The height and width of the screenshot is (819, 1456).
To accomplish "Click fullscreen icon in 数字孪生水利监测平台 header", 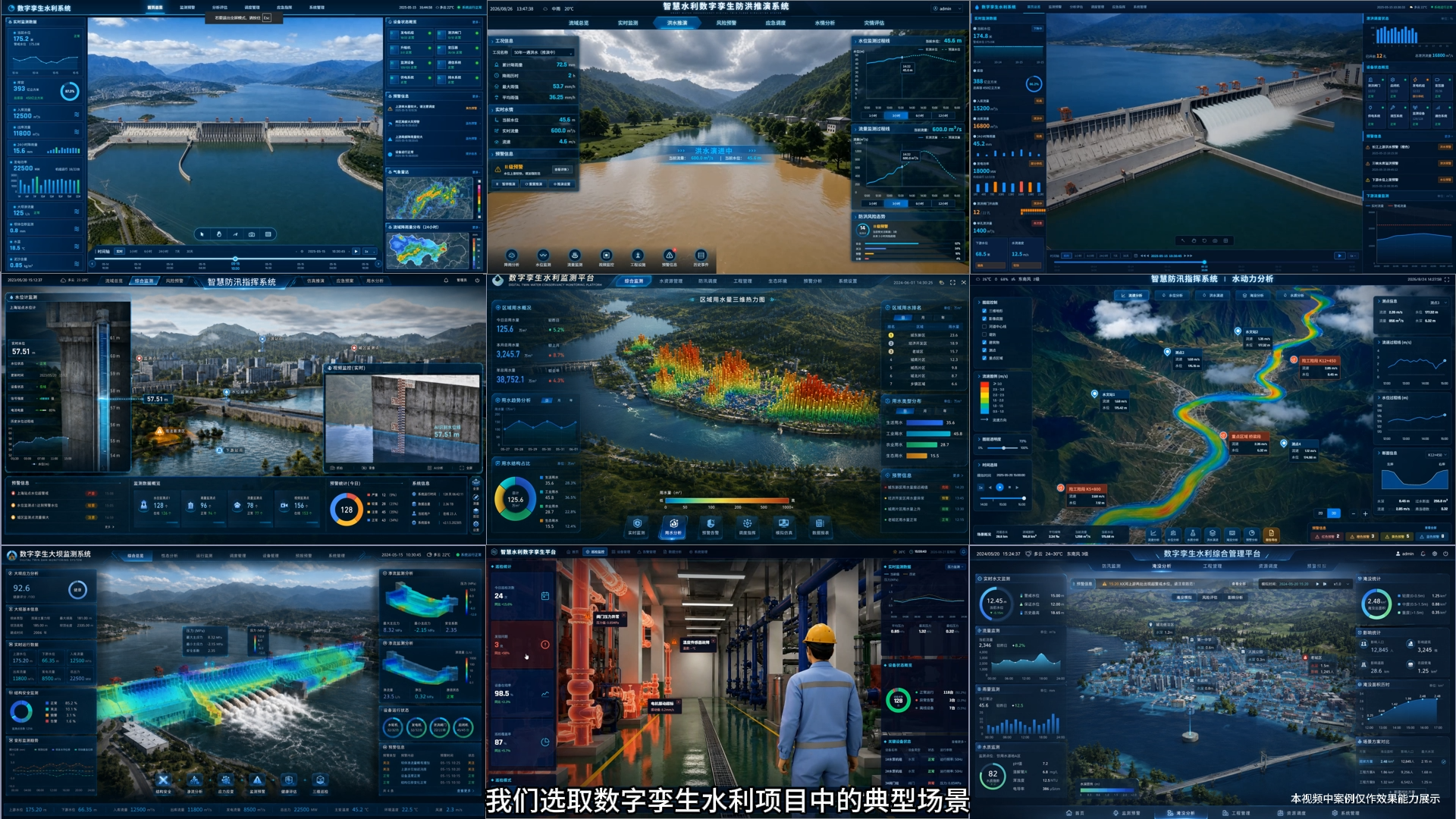I will (952, 282).
